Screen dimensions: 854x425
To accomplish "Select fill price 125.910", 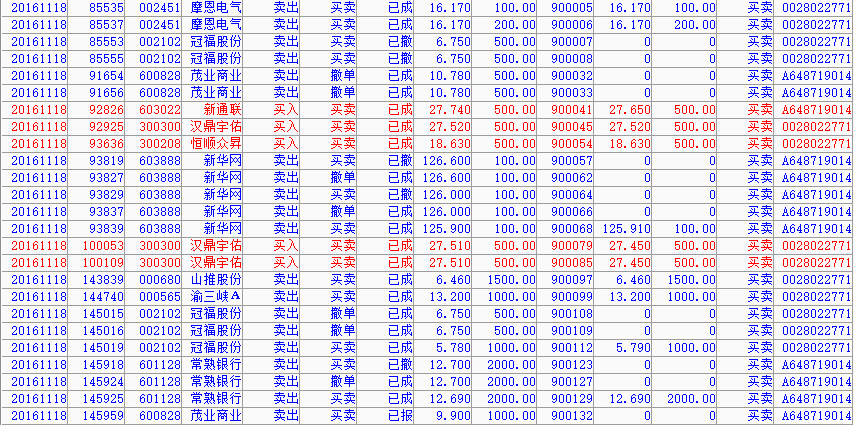I will point(626,229).
